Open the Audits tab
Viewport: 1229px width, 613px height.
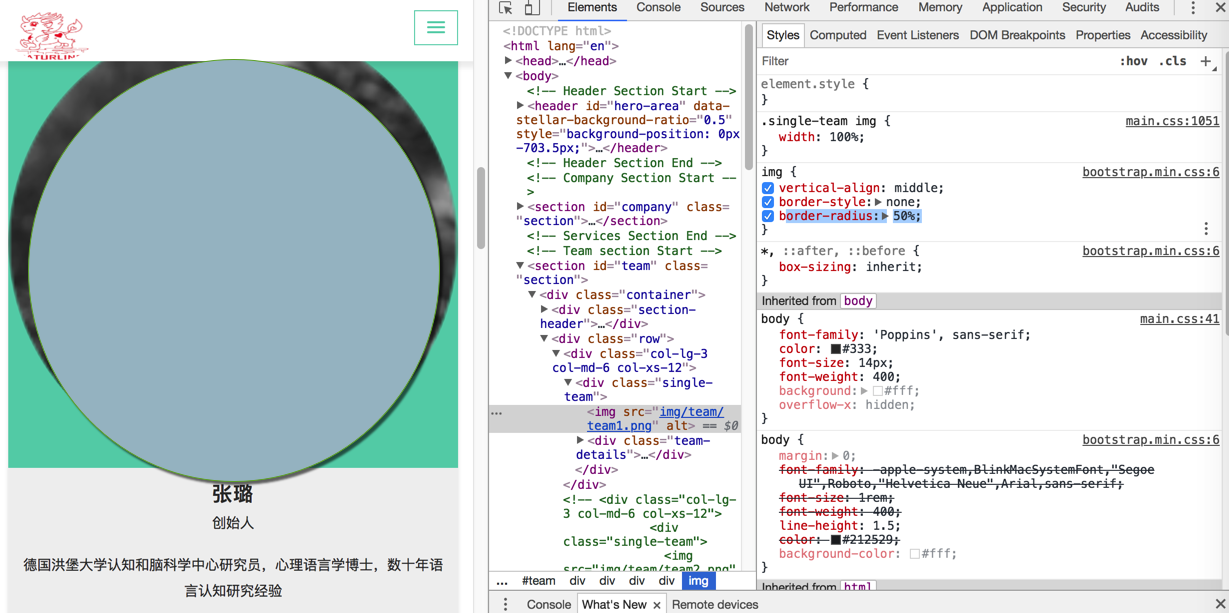point(1142,8)
